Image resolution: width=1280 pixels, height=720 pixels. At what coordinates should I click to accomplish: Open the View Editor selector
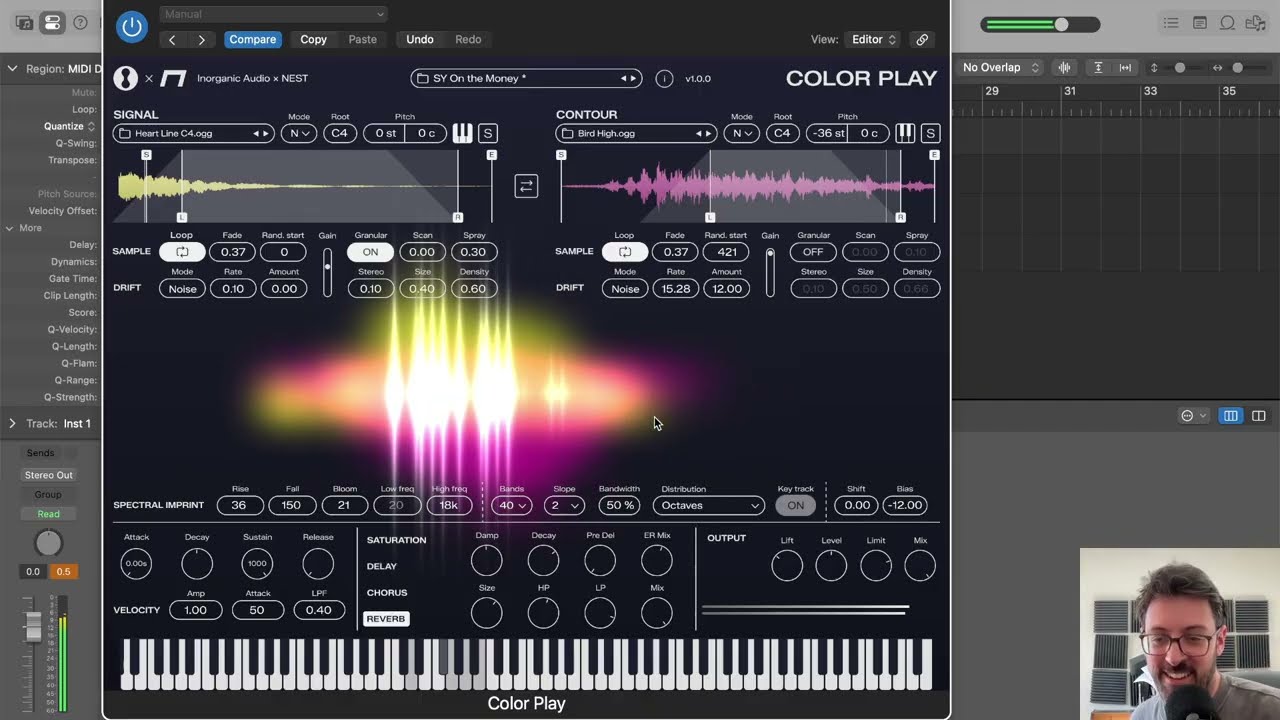pos(874,40)
